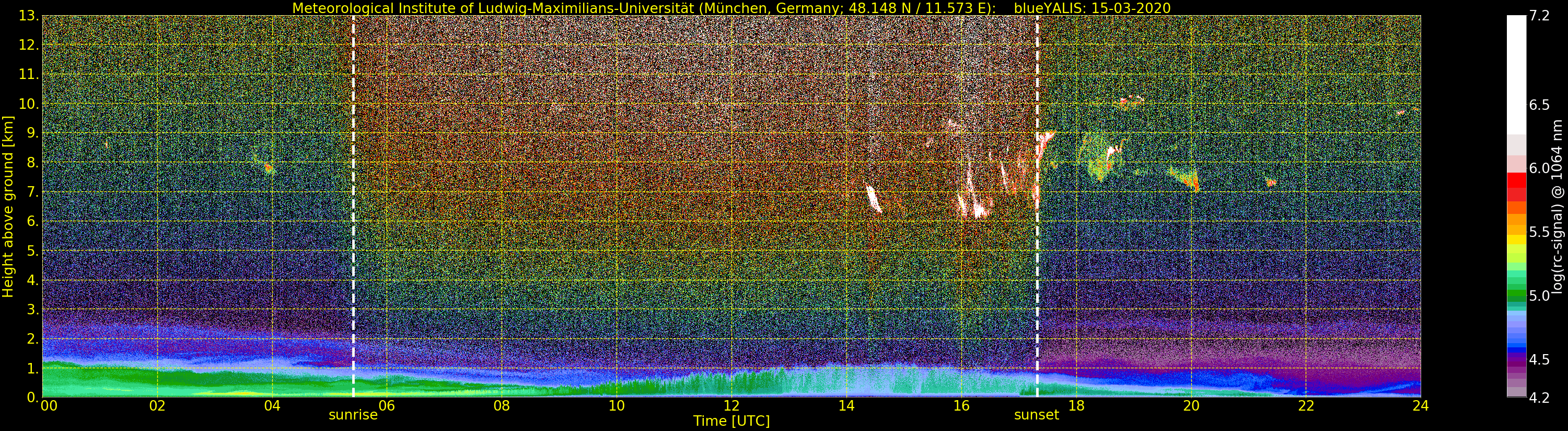
Task: Click time tick label '04'
Action: coord(272,406)
